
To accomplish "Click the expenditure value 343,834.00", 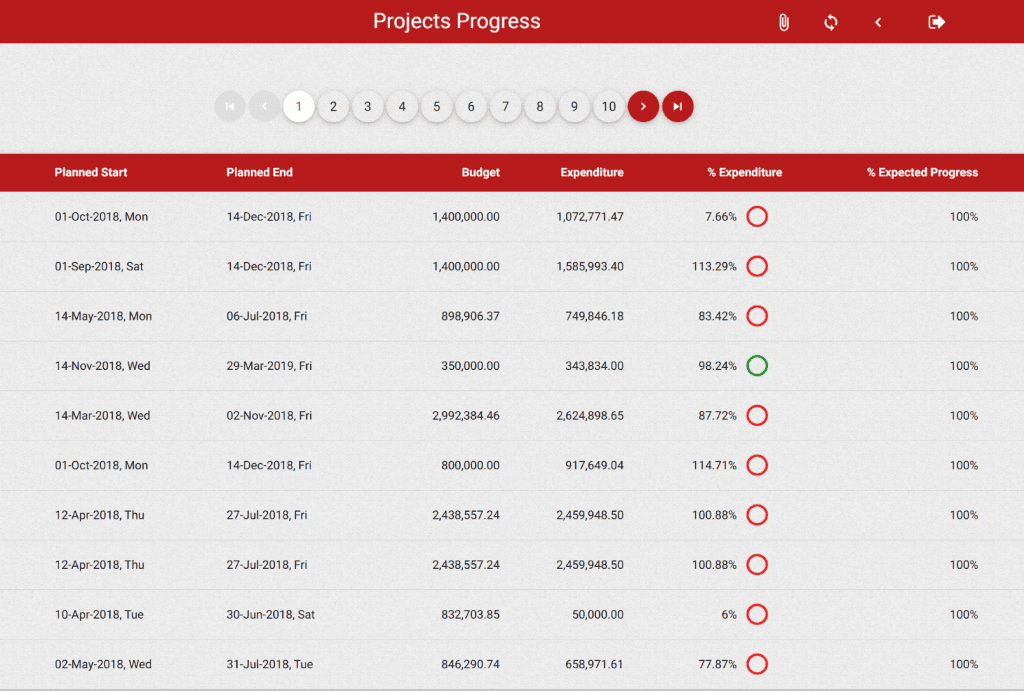I will pos(594,366).
